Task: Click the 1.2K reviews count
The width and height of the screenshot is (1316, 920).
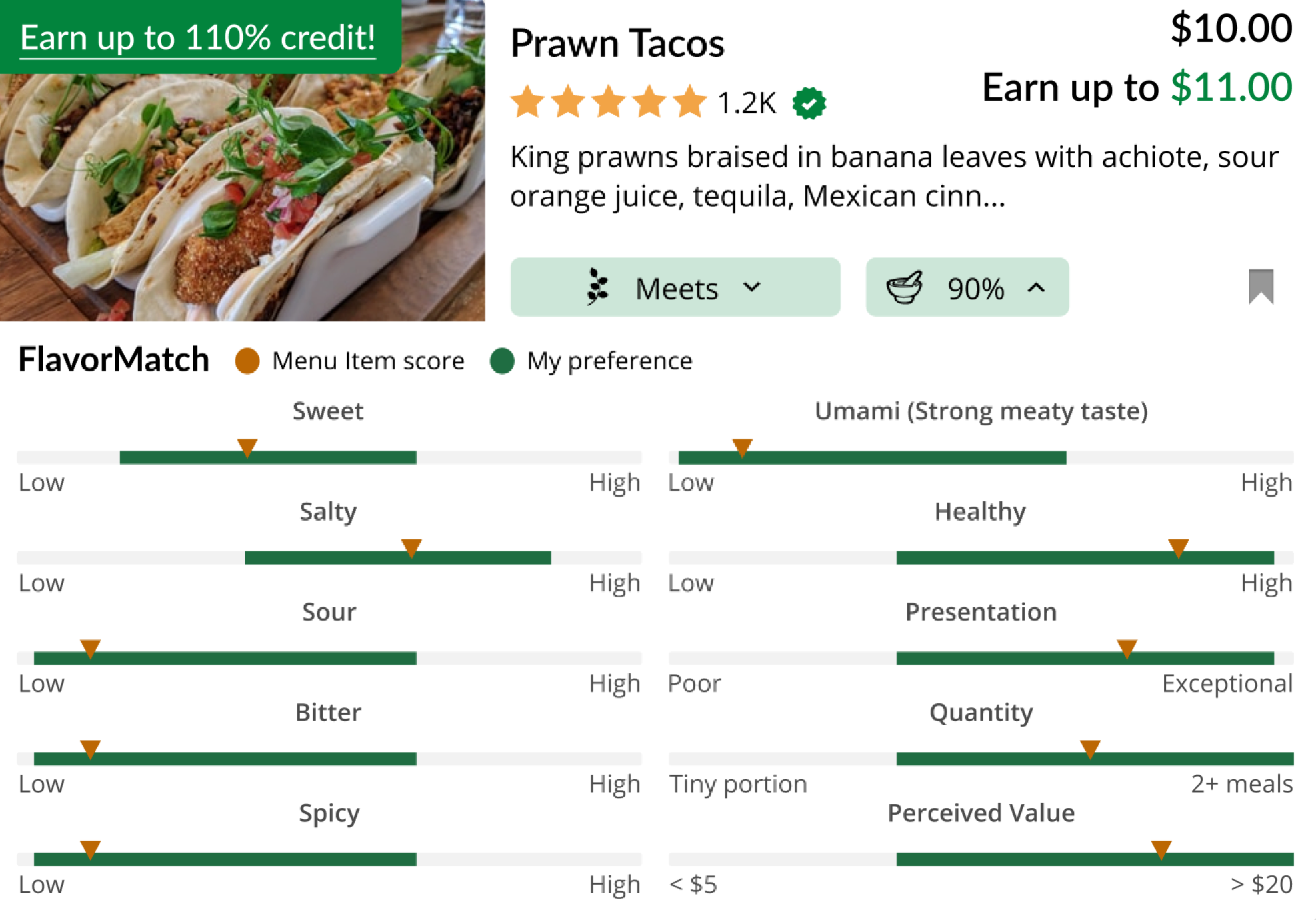Action: click(747, 103)
